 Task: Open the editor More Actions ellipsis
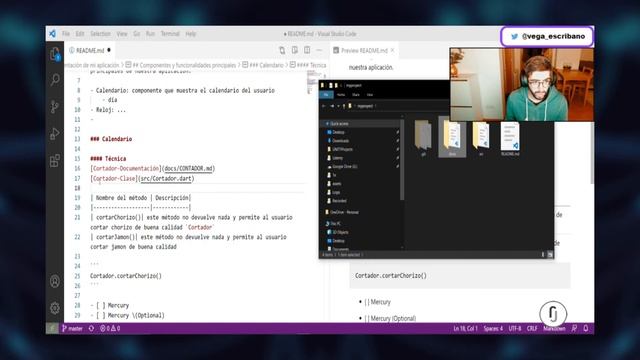319,50
